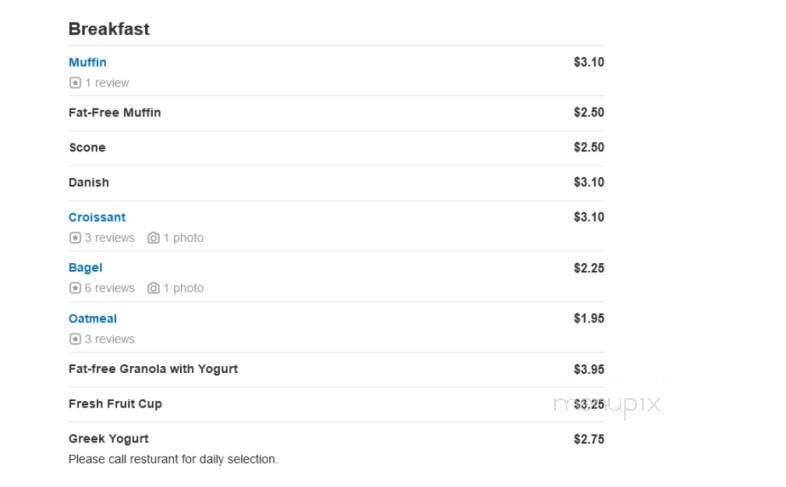This screenshot has height=487, width=786.
Task: Click the $3.95 Fat-free Granola price
Action: point(589,369)
